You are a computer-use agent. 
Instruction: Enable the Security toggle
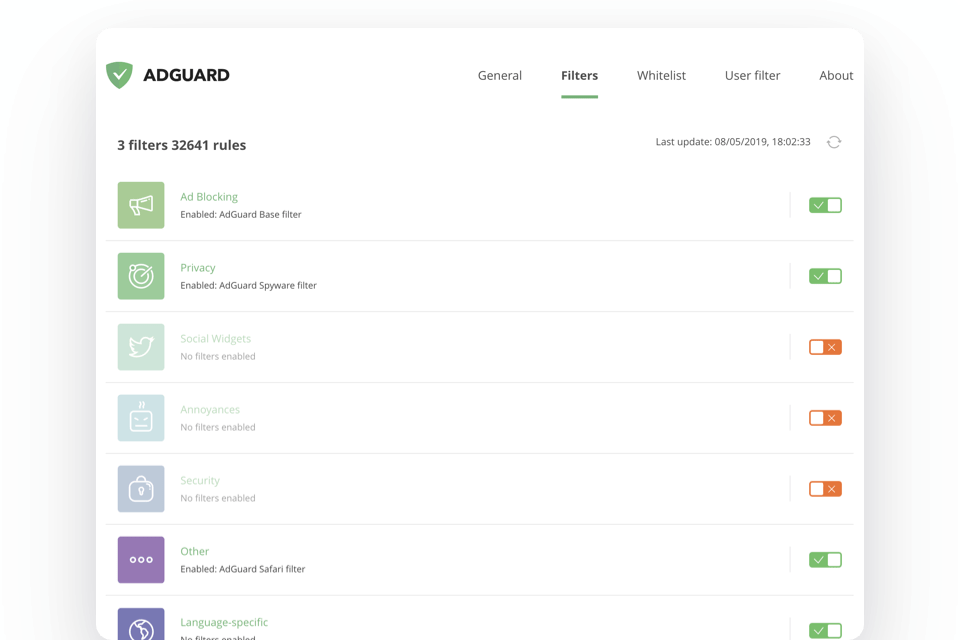(825, 489)
